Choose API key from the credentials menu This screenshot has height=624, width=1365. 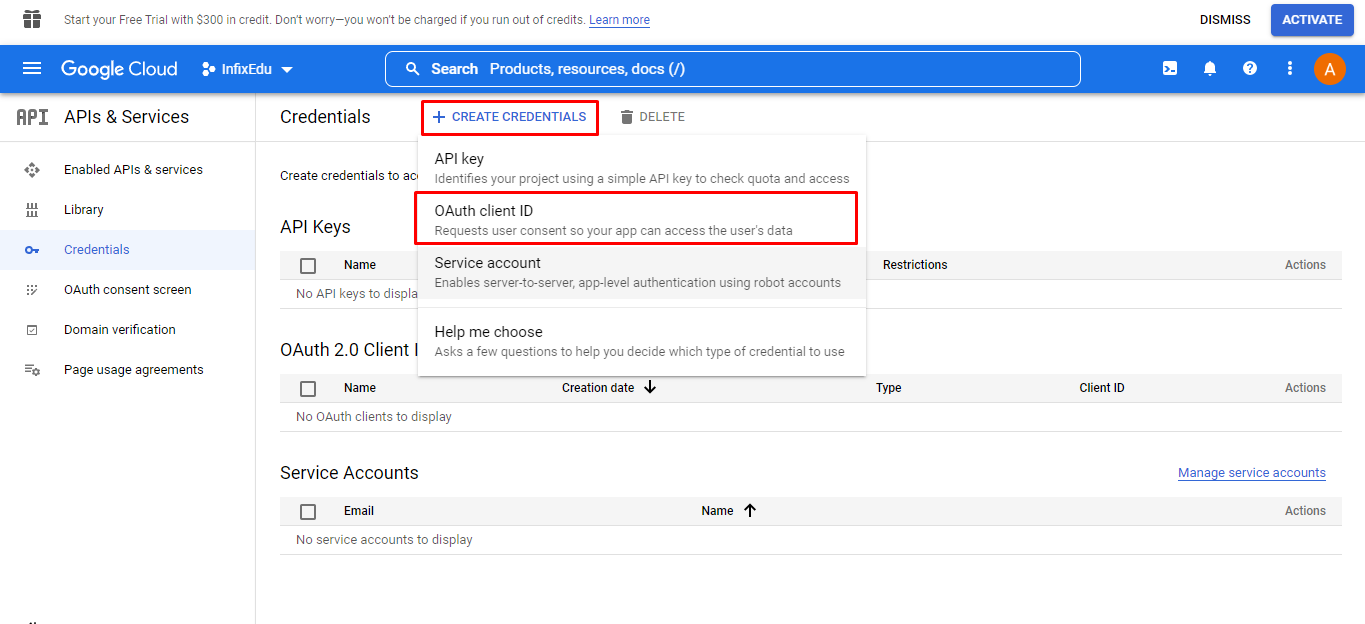(x=641, y=168)
